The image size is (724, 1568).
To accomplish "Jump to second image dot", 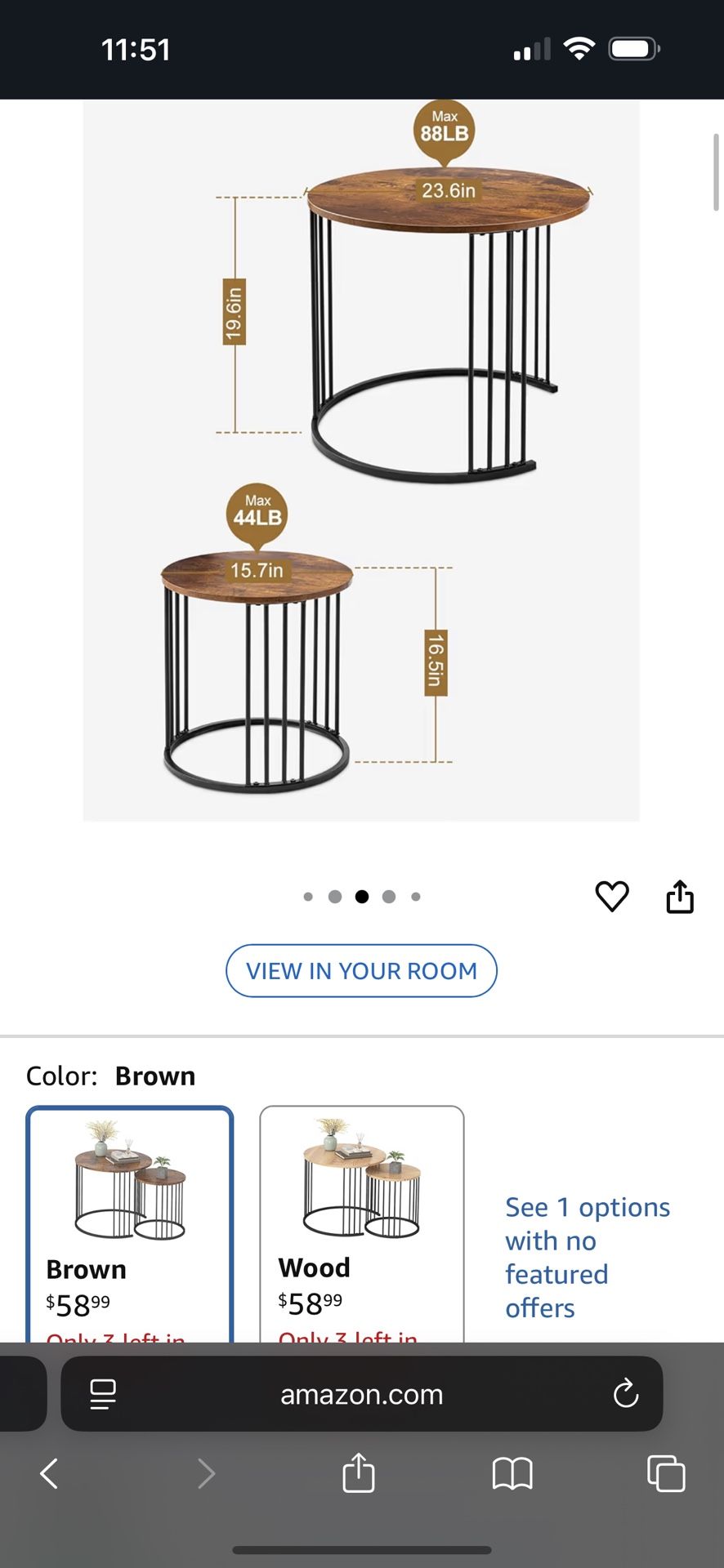I will [335, 897].
